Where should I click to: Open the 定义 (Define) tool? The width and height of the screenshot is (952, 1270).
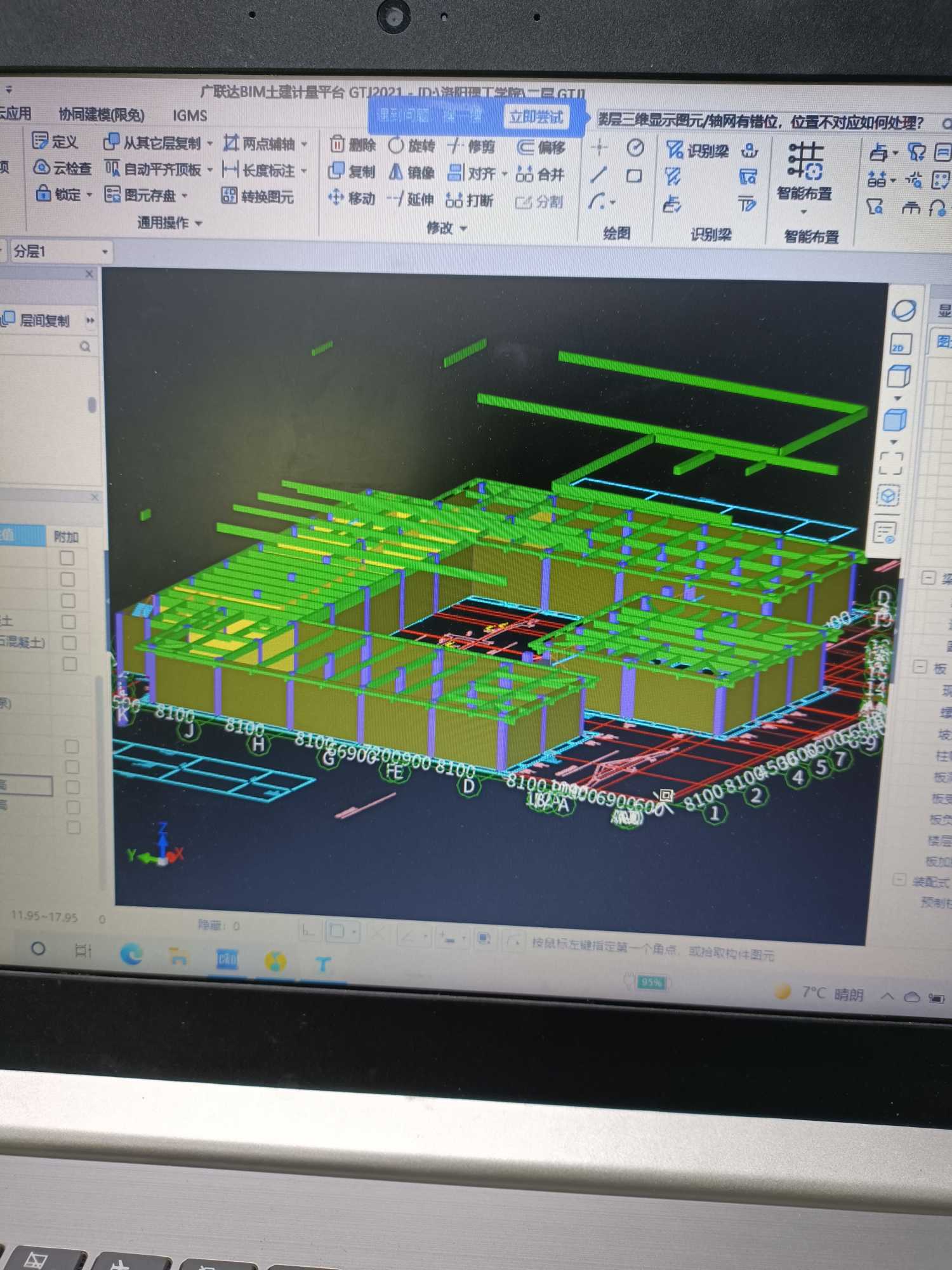pos(55,142)
